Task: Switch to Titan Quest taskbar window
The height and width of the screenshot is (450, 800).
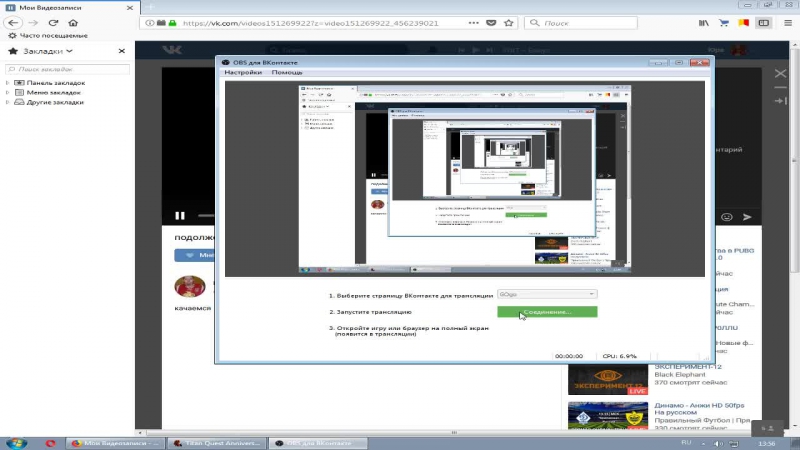Action: click(x=216, y=443)
